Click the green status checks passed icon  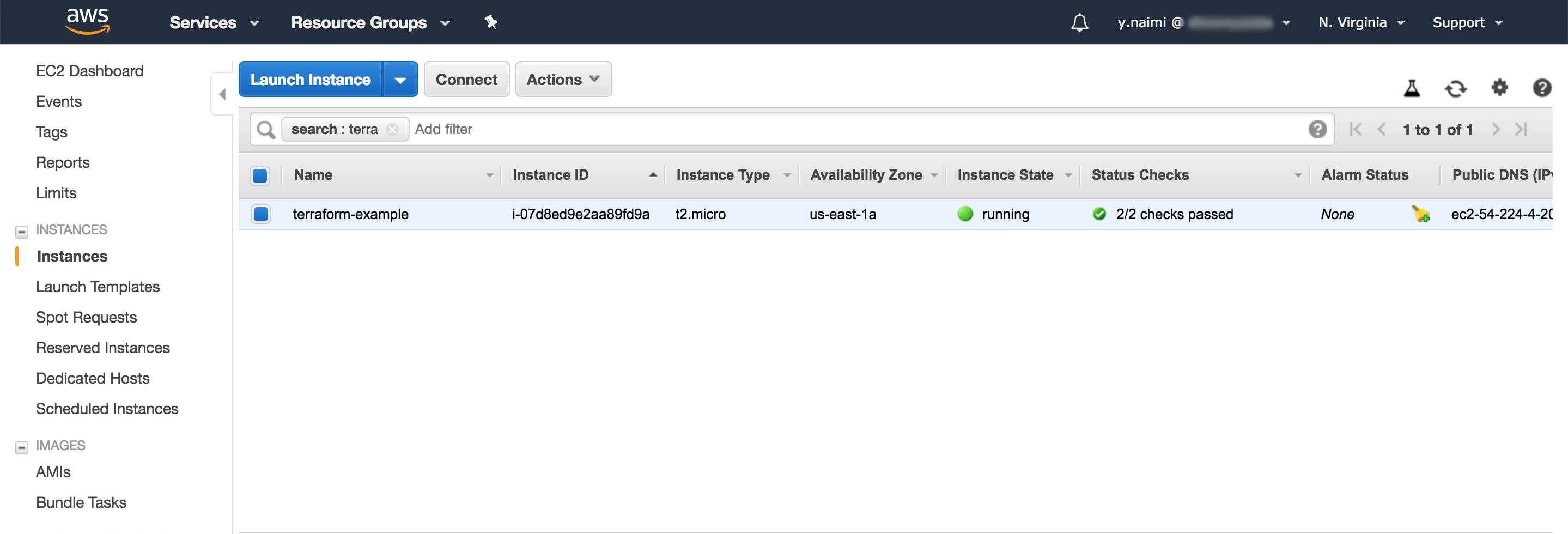1099,214
